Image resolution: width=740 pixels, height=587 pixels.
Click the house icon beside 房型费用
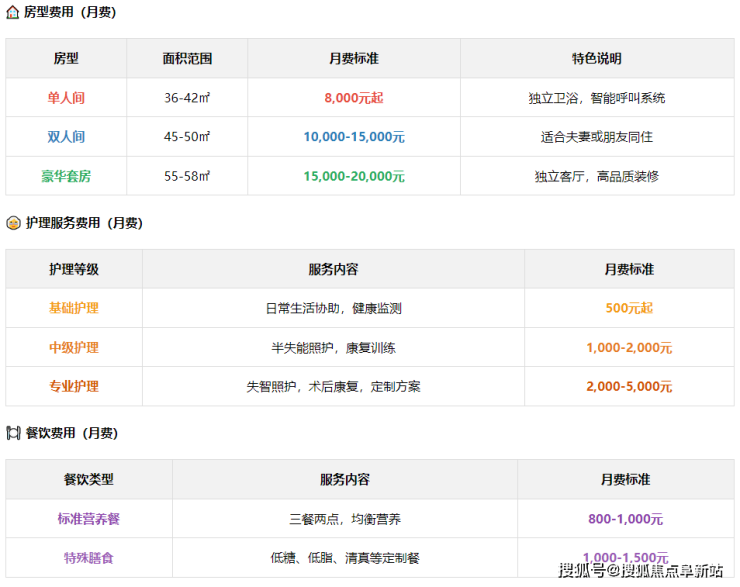13,13
